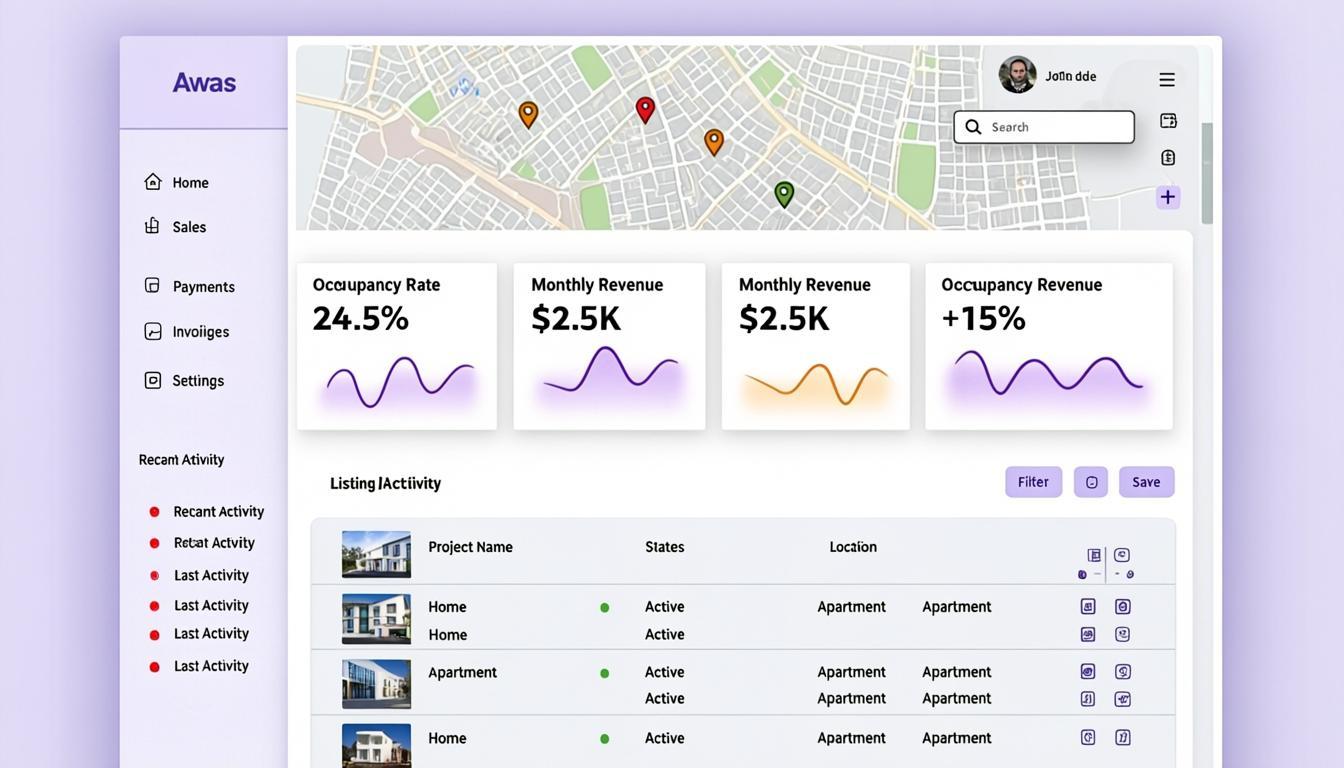The height and width of the screenshot is (768, 1344).
Task: Click the Project Name column header
Action: (471, 547)
